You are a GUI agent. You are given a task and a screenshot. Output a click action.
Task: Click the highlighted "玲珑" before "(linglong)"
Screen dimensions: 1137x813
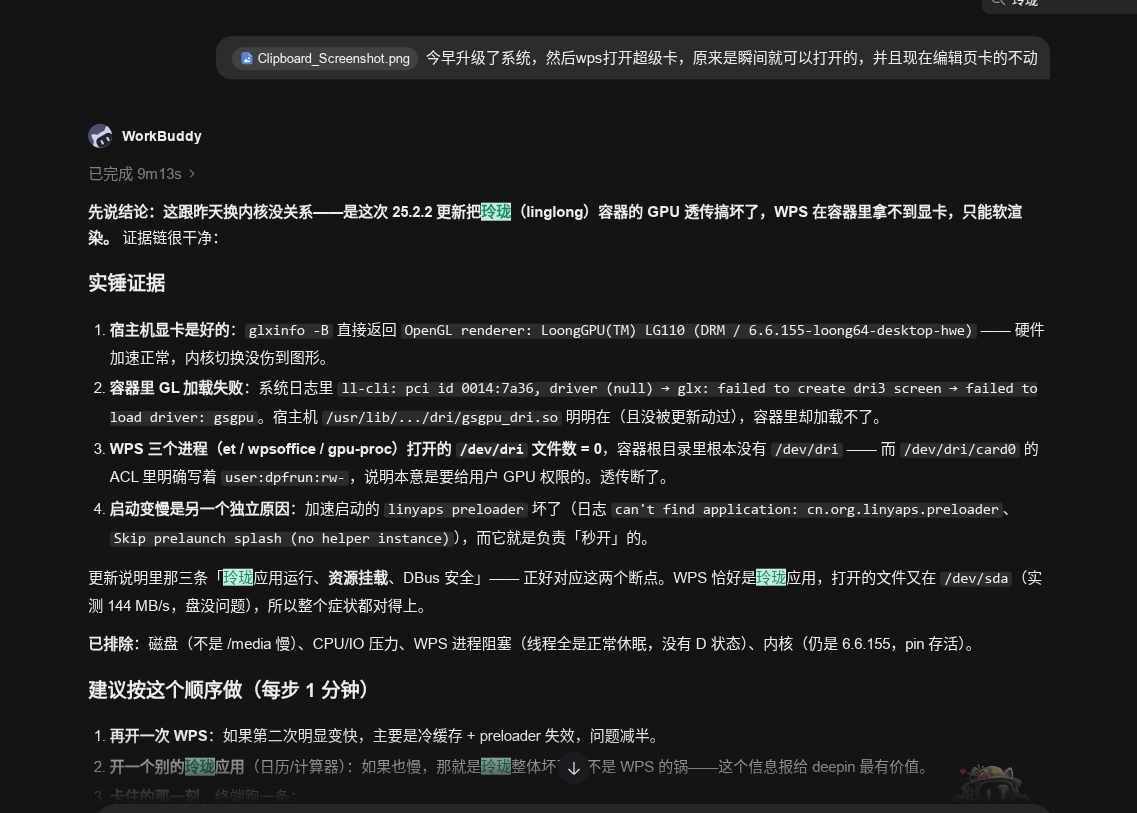click(x=496, y=212)
